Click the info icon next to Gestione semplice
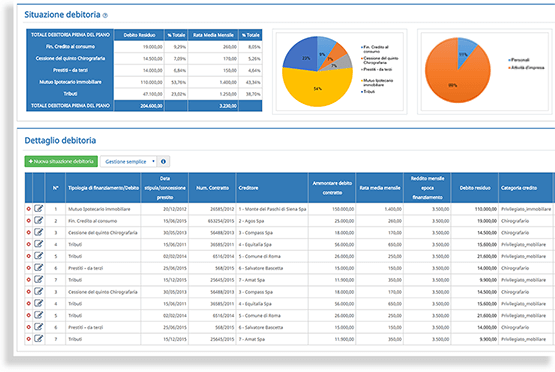Viewport: 555px width, 372px height. coord(163,161)
